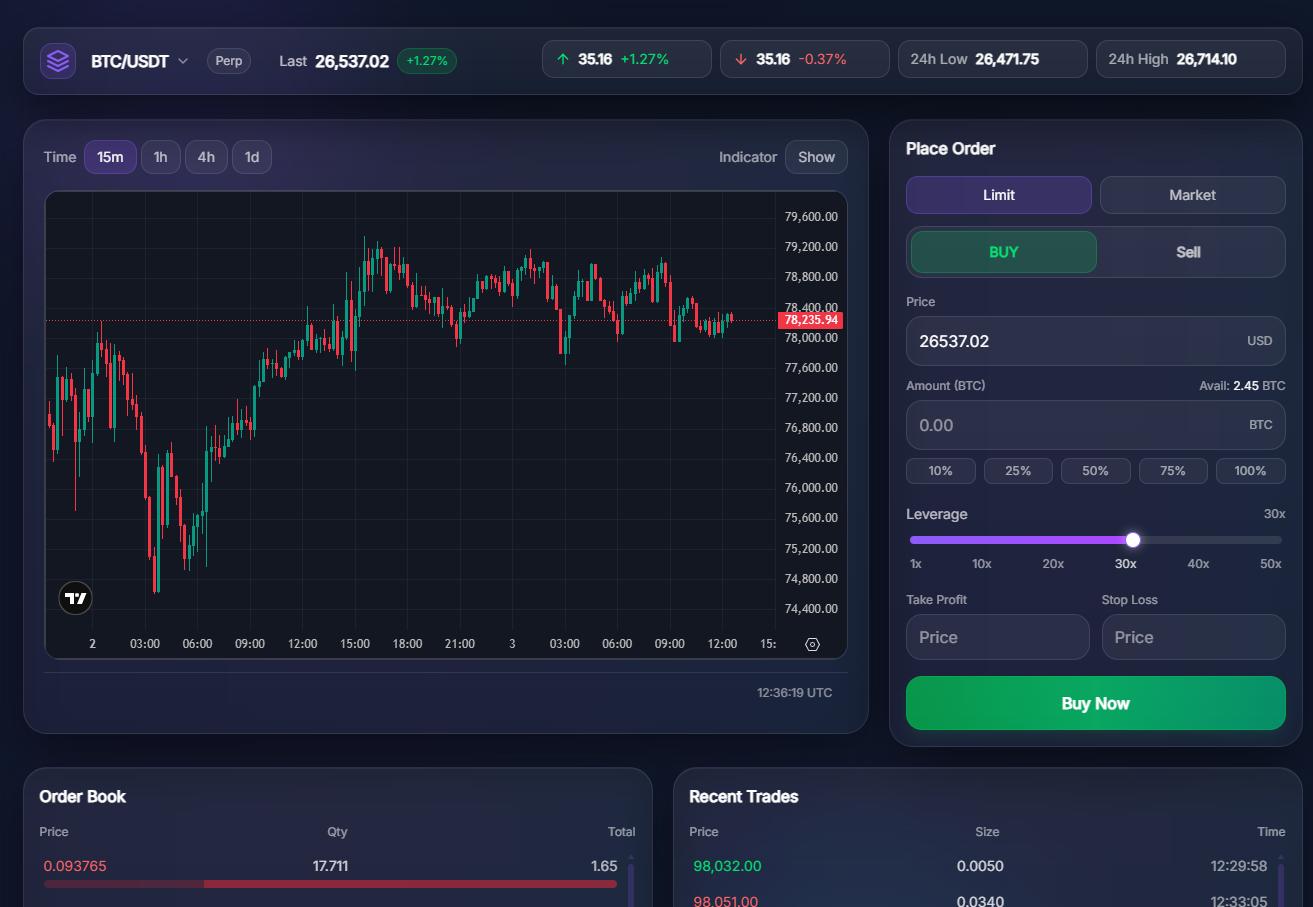Image resolution: width=1313 pixels, height=907 pixels.
Task: Click the 24h High stat panel
Action: [1190, 59]
